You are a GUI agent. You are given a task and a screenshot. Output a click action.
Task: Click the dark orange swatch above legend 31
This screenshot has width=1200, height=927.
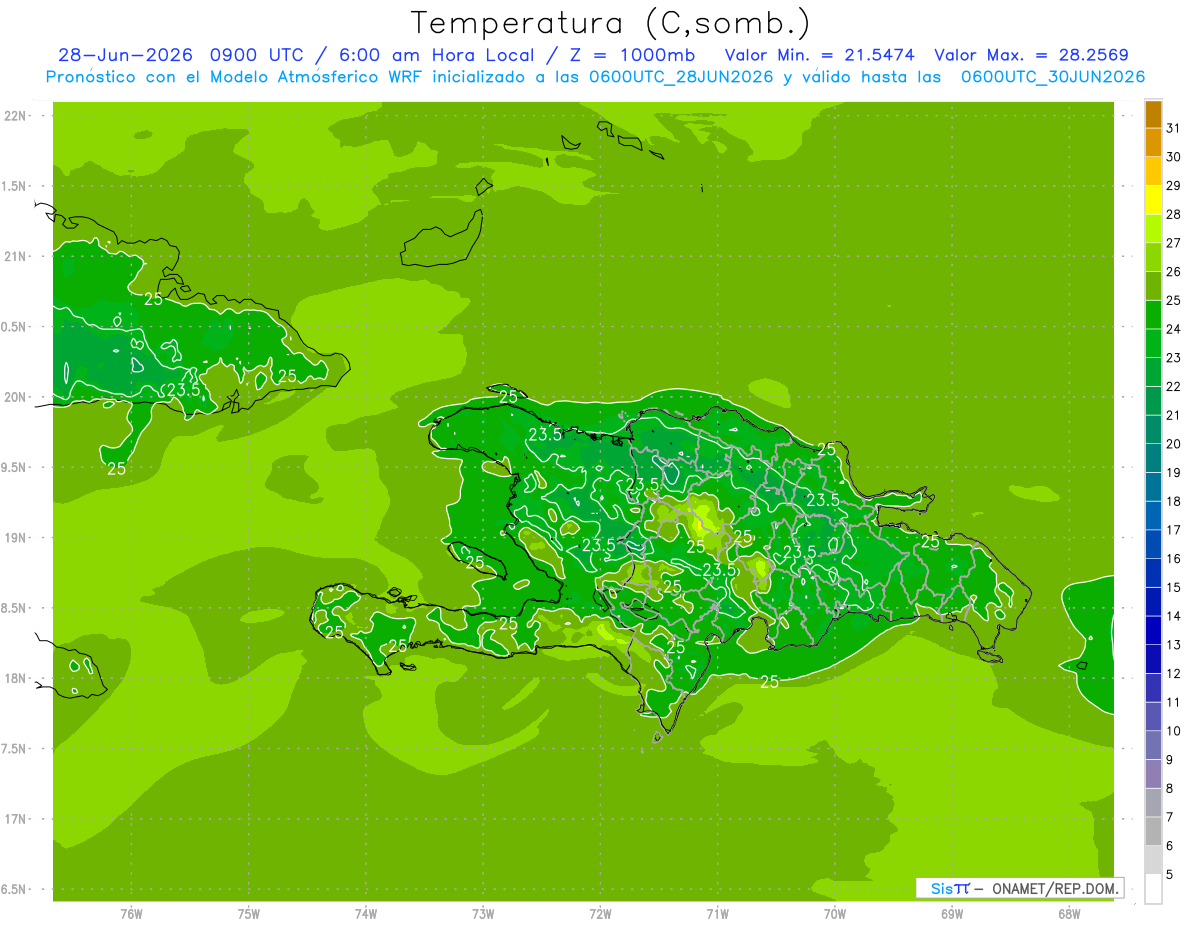1153,113
